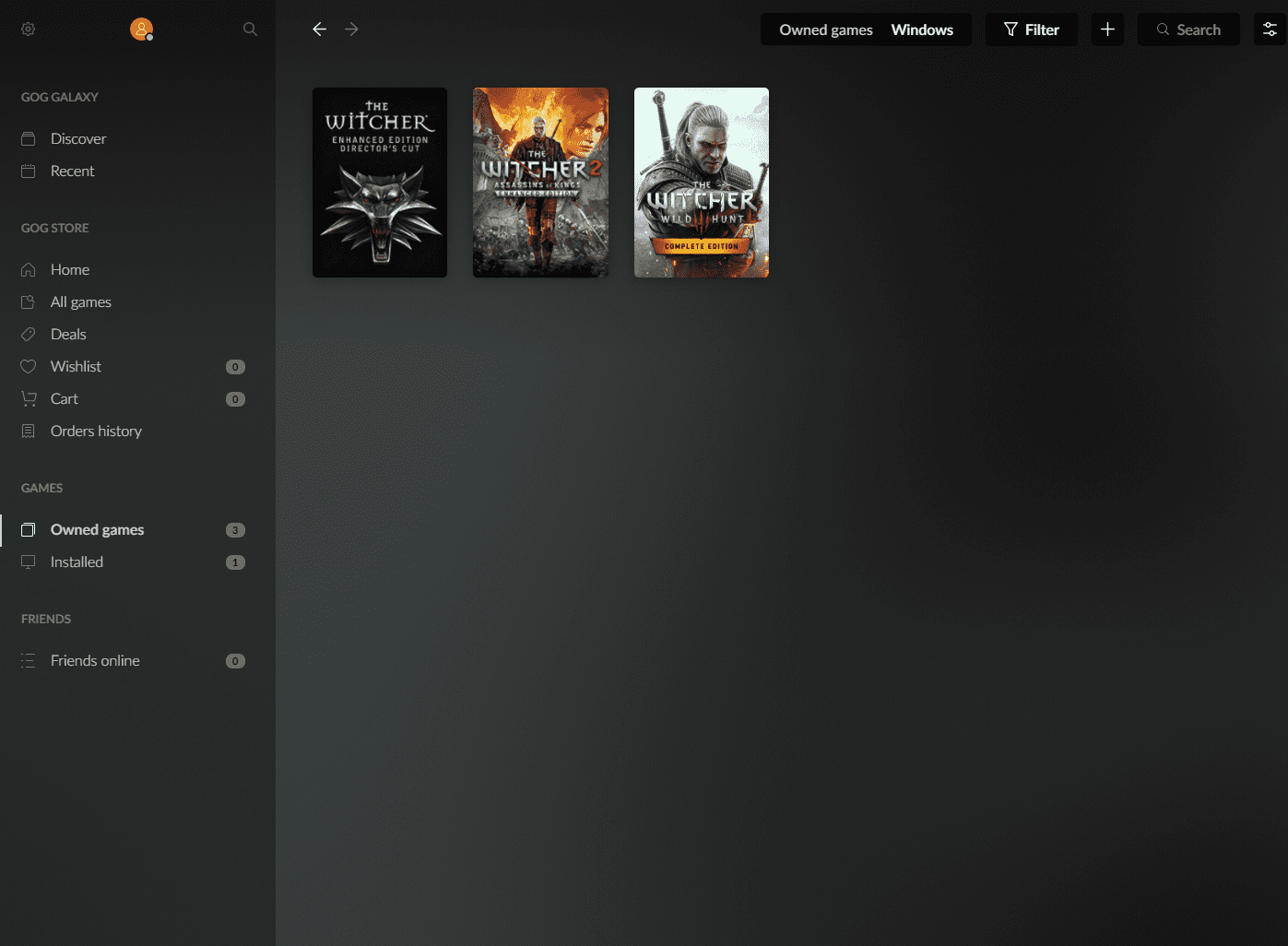
Task: Go forward with the right arrow
Action: [x=351, y=30]
